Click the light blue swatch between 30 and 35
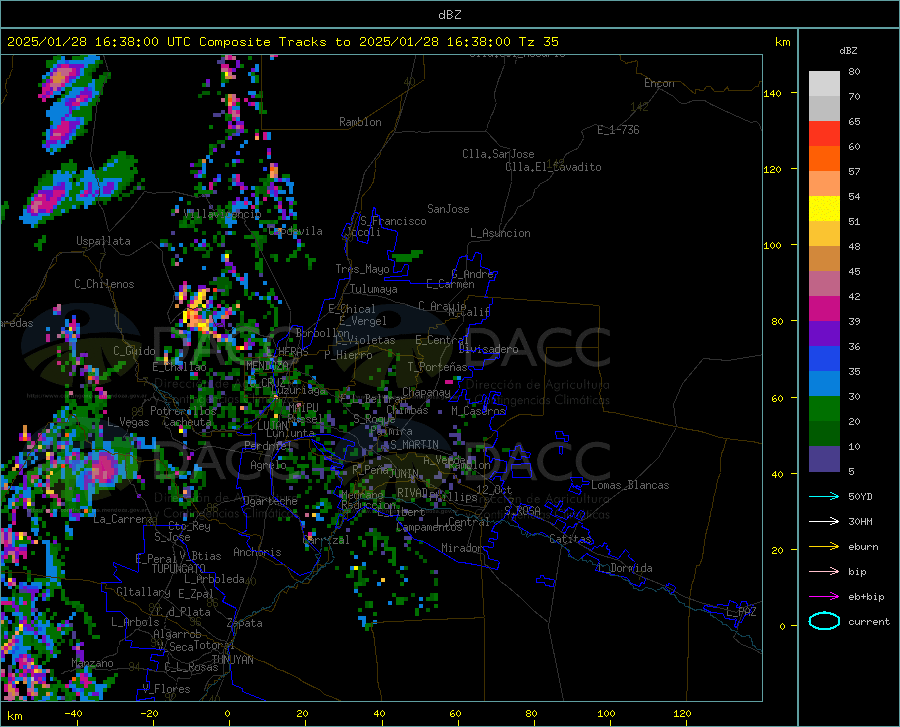Image resolution: width=900 pixels, height=727 pixels. point(824,384)
